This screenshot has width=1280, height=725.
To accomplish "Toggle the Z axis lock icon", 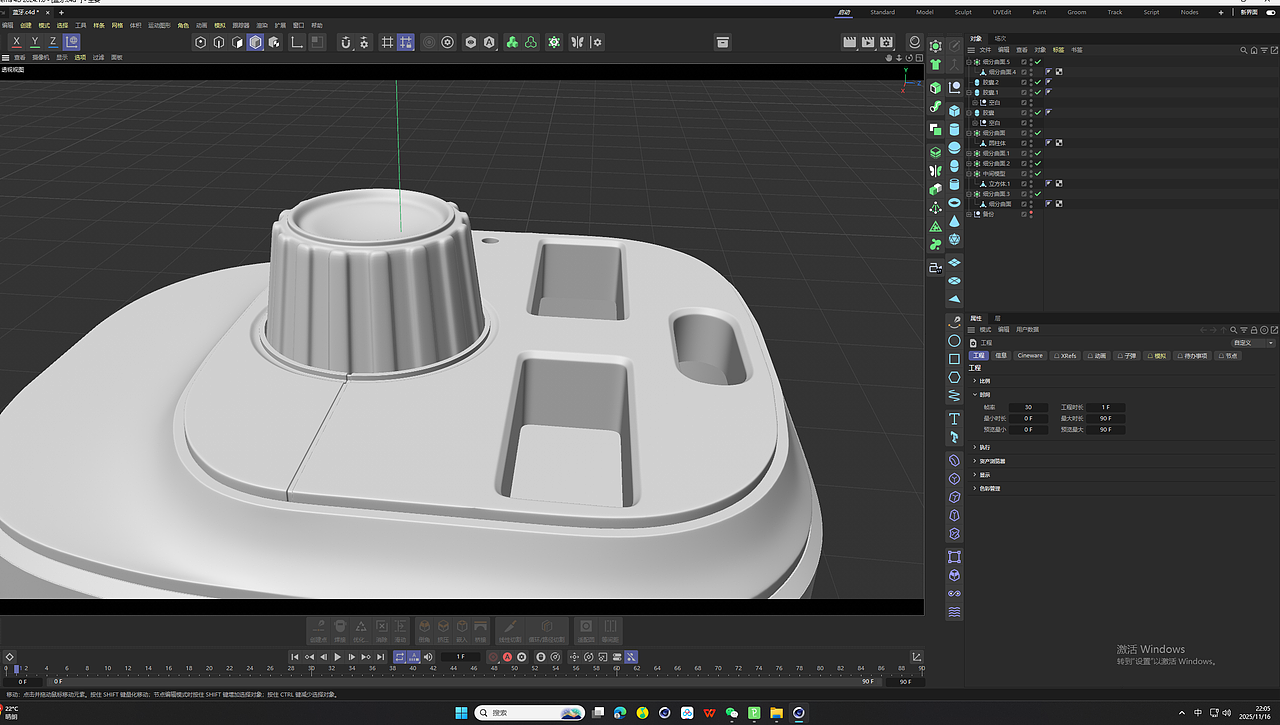I will point(52,42).
